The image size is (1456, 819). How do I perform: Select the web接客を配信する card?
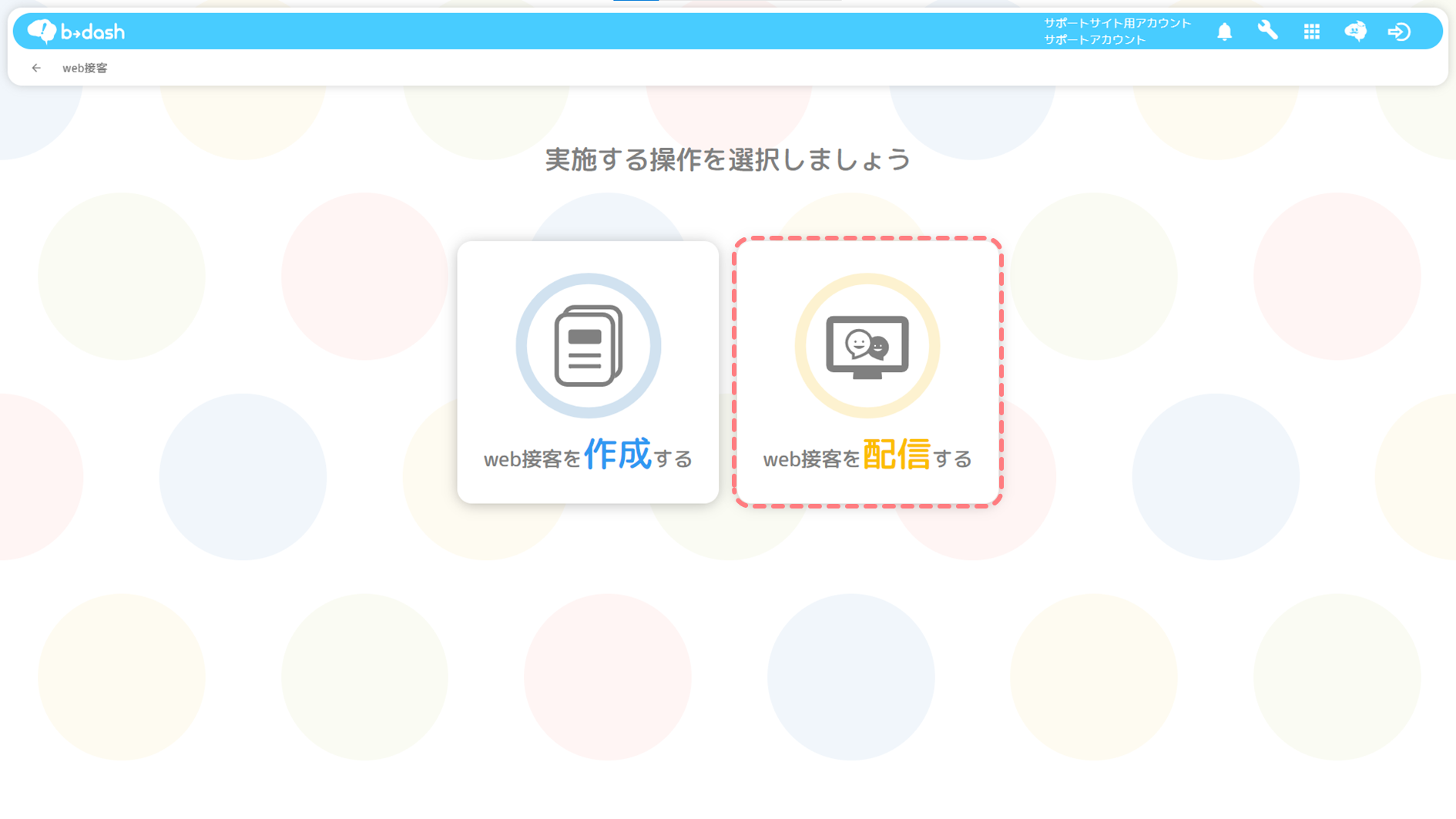(x=867, y=372)
